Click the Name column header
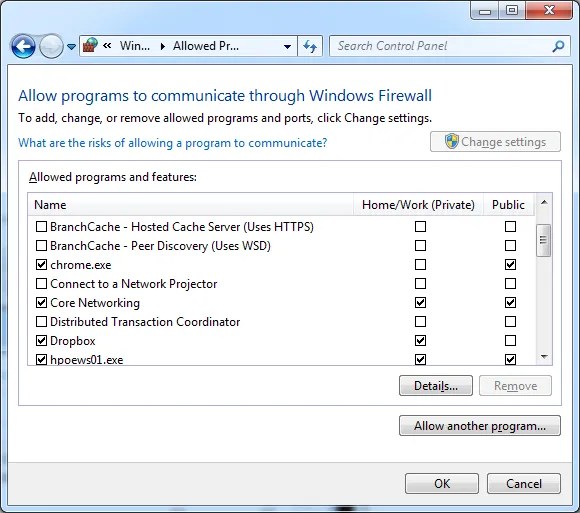Screen dimensions: 580x513 coord(190,205)
